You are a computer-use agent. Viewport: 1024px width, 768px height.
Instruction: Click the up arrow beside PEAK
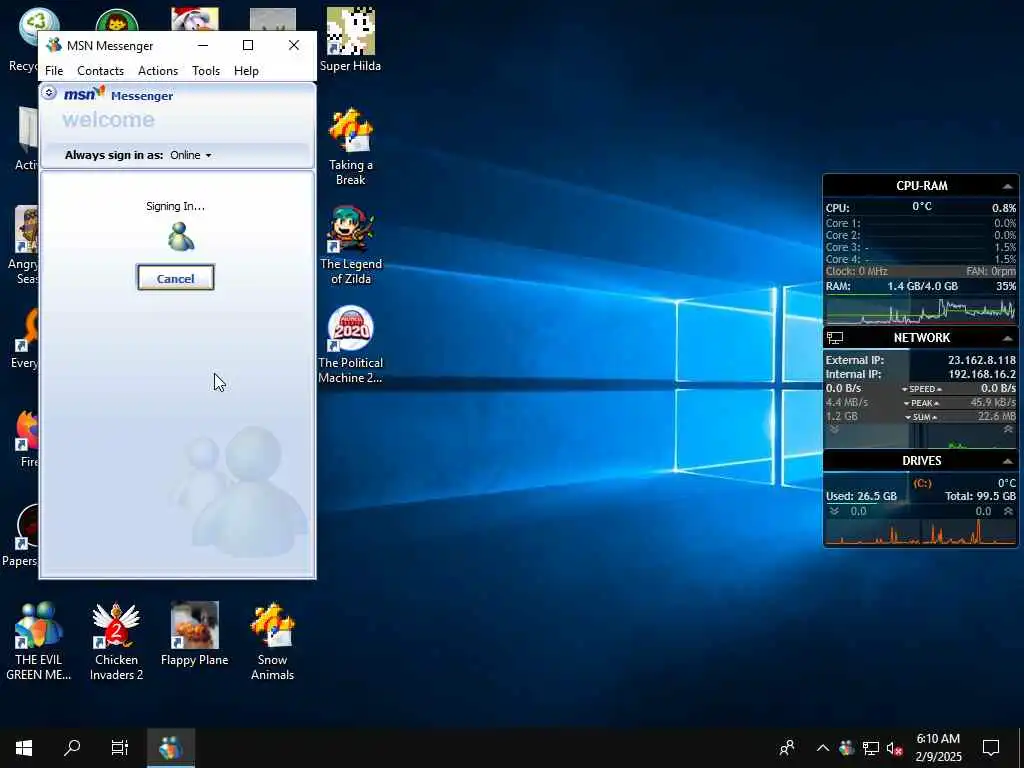click(x=936, y=403)
